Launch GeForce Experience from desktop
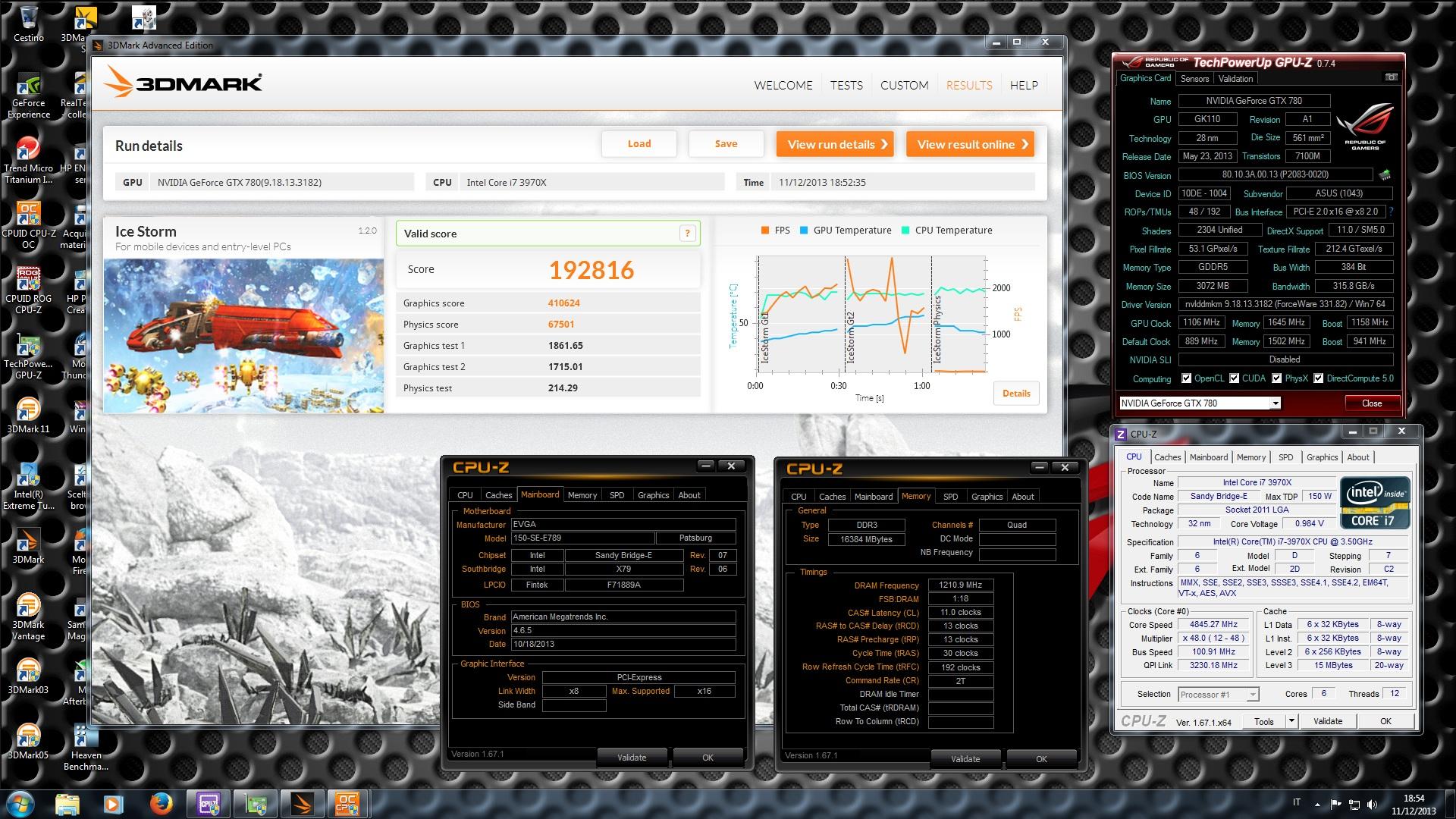Screen dimensions: 1456x819 coord(29,95)
